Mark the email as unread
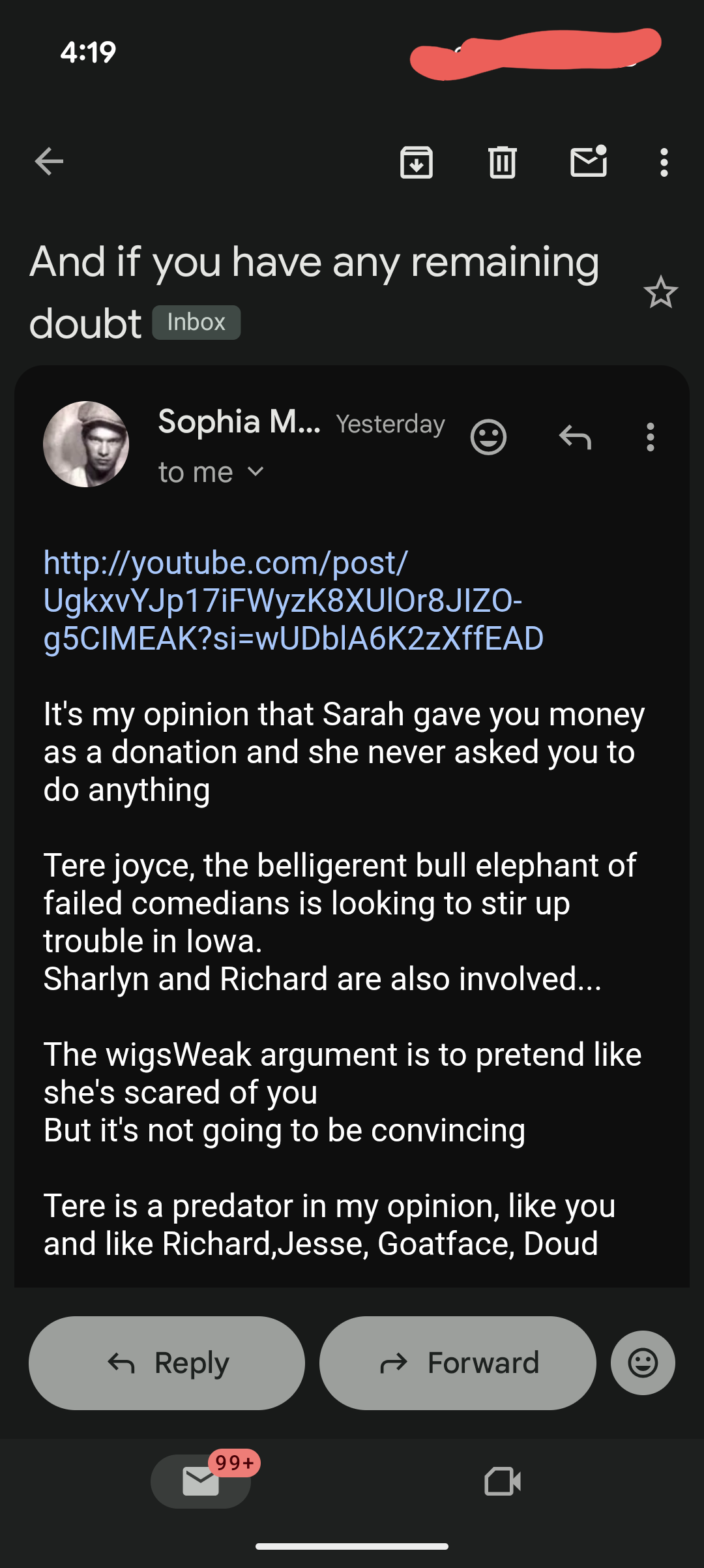 [x=589, y=162]
